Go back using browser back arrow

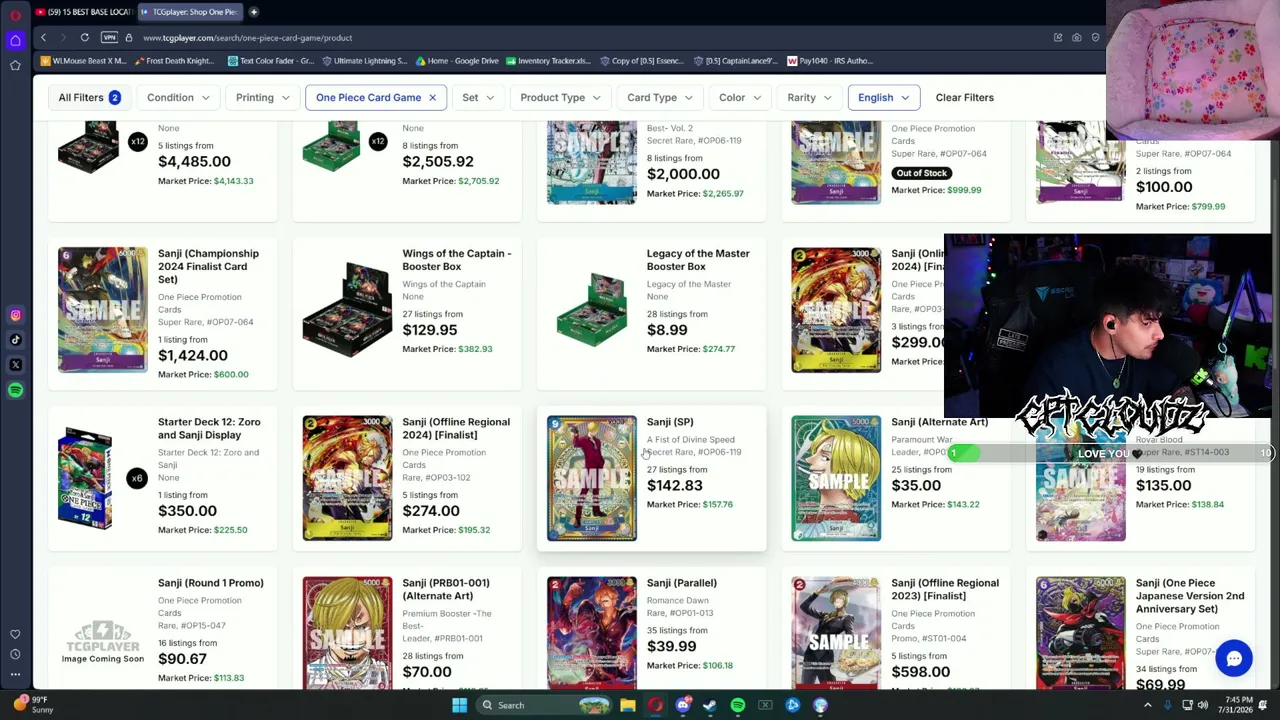(43, 38)
